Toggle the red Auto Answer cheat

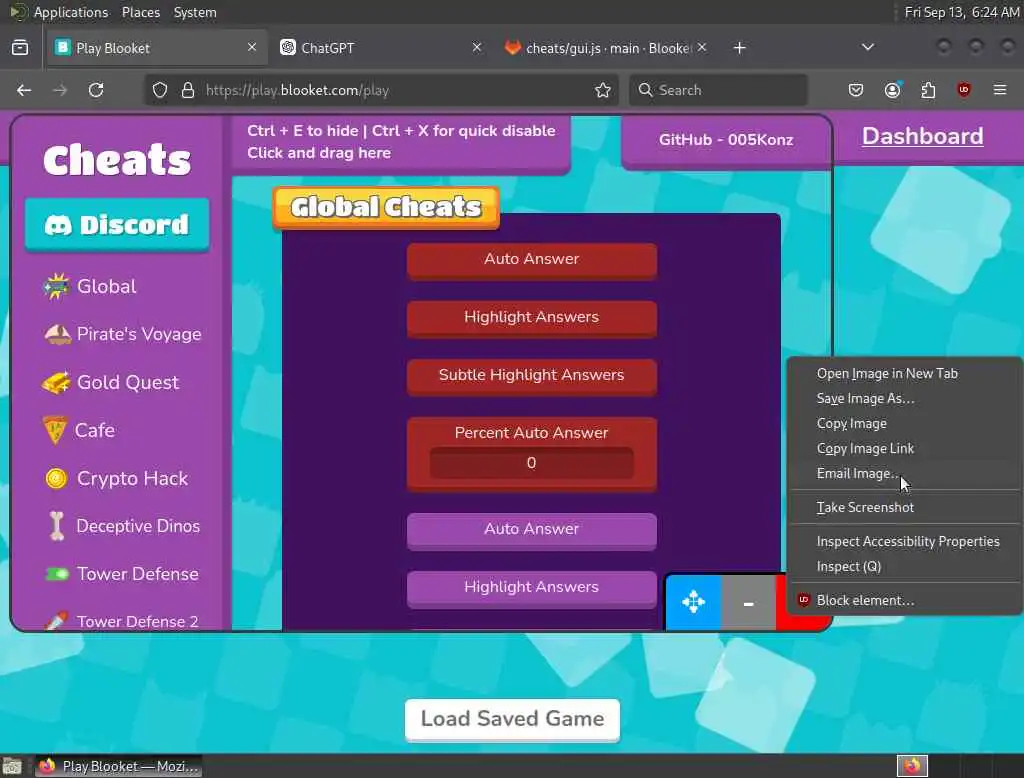532,260
